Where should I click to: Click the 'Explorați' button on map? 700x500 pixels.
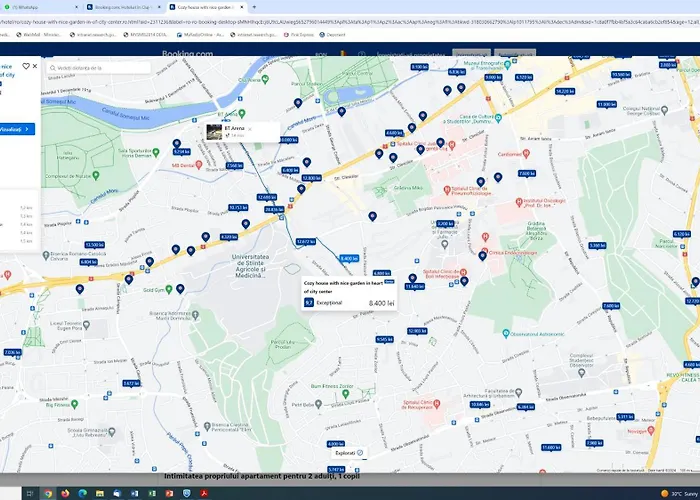347,453
